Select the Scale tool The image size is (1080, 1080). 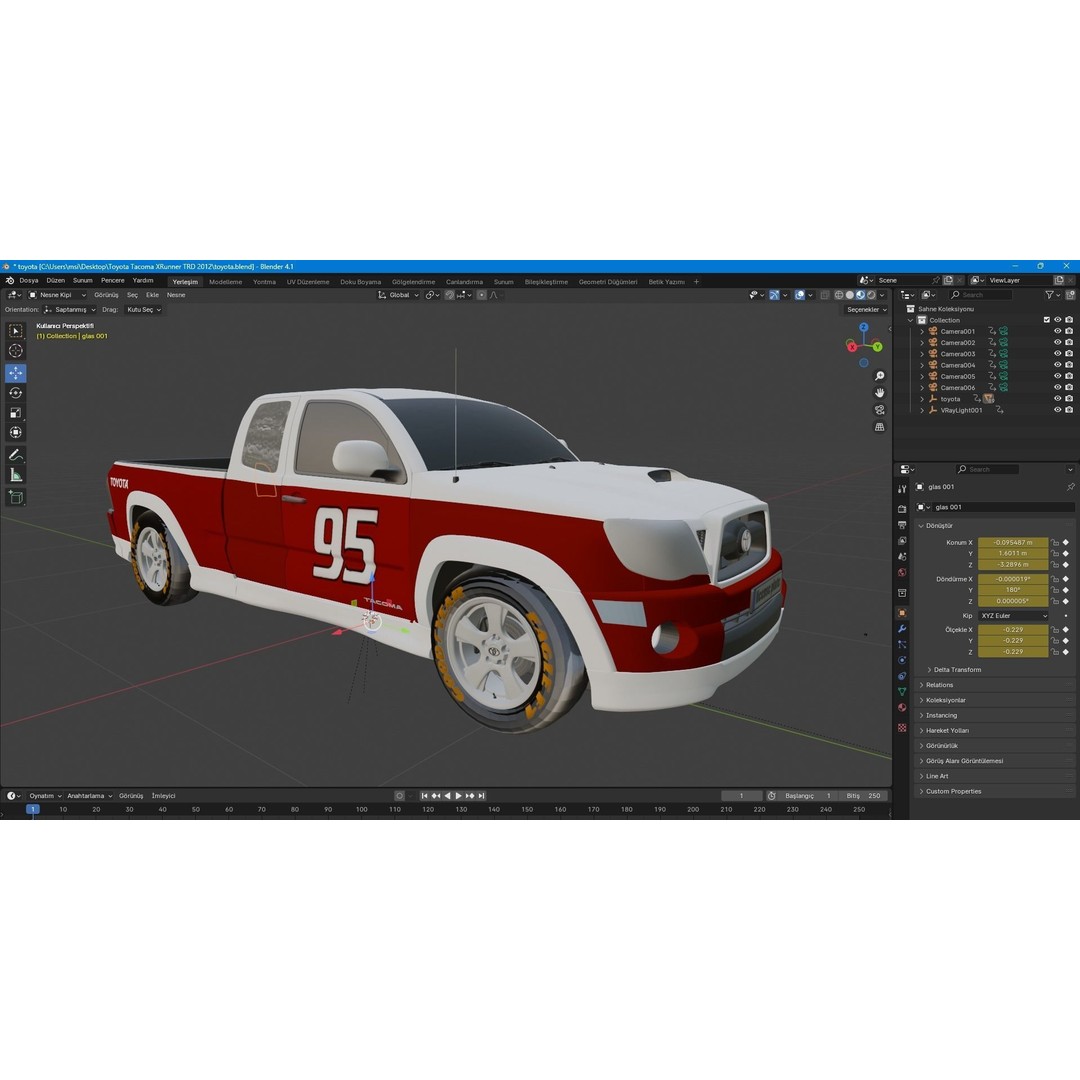pyautogui.click(x=16, y=413)
